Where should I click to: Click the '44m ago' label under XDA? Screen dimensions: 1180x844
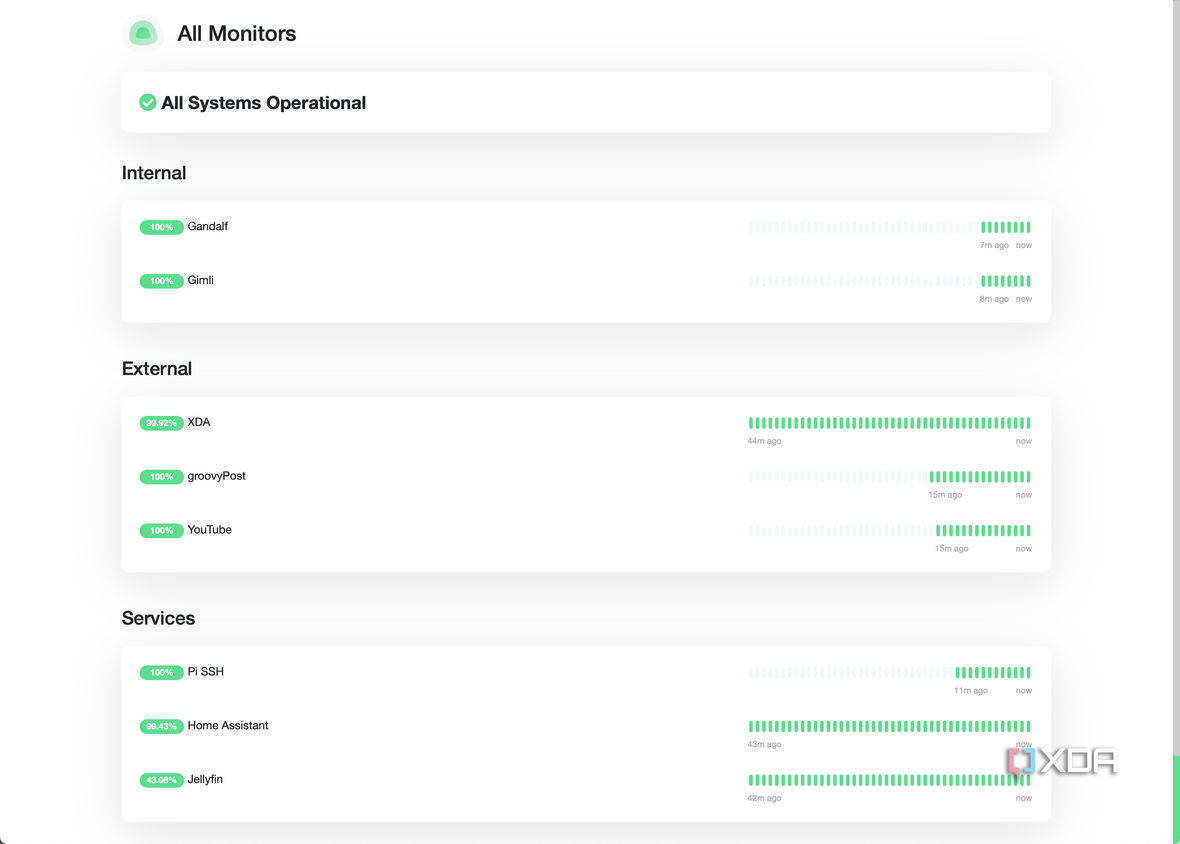[x=764, y=442]
